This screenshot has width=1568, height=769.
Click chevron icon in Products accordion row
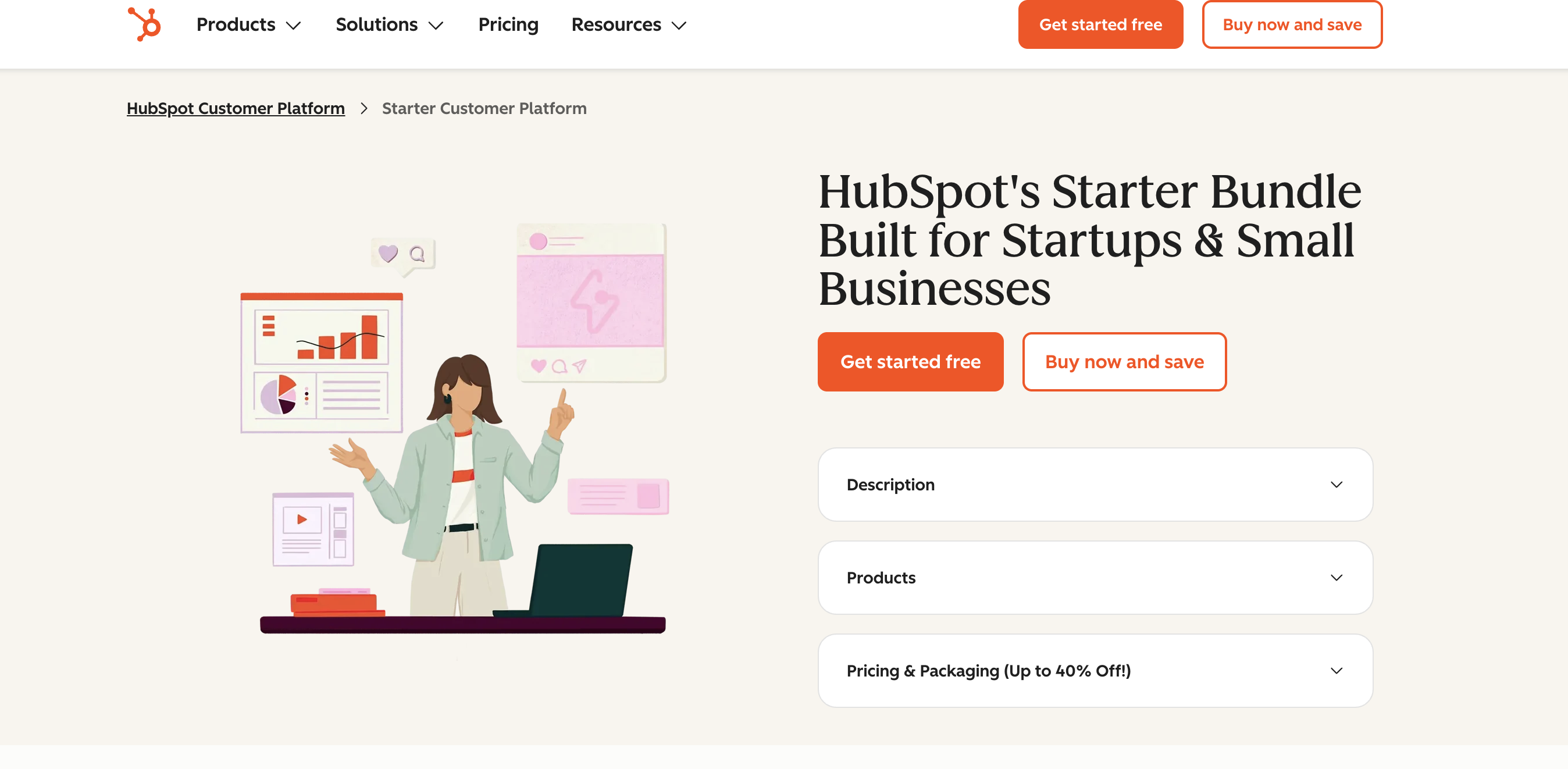click(1336, 578)
